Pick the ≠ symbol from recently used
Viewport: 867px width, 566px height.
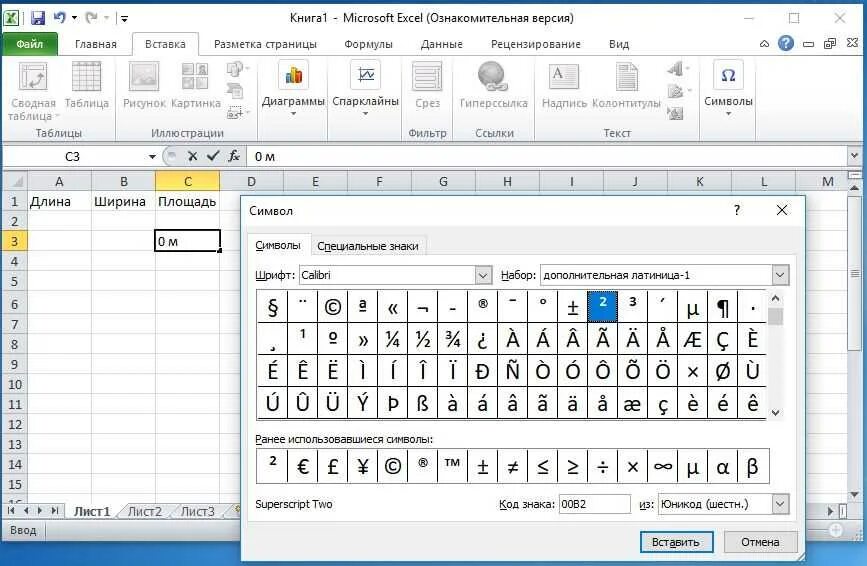tap(513, 467)
